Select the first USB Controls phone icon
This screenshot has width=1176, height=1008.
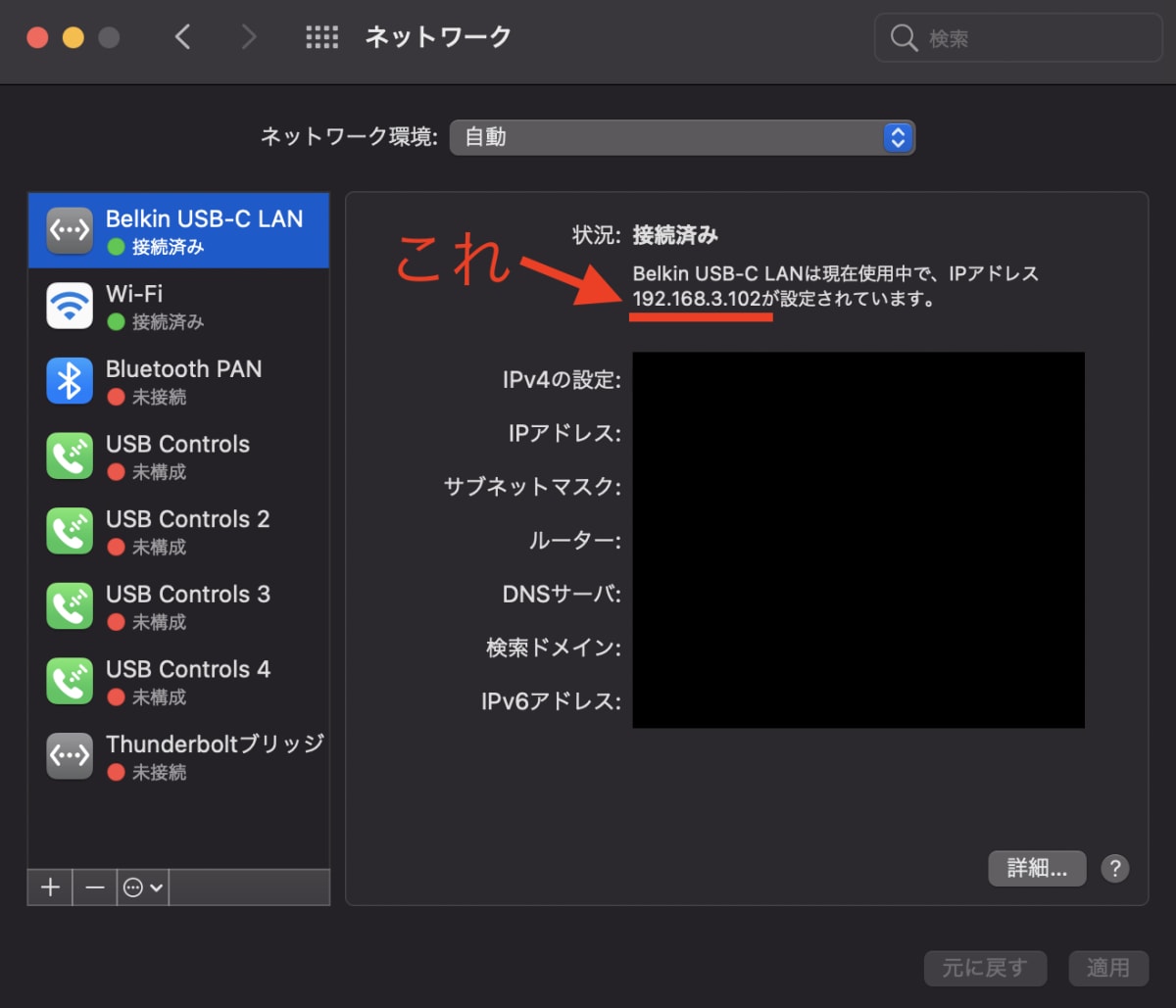70,456
